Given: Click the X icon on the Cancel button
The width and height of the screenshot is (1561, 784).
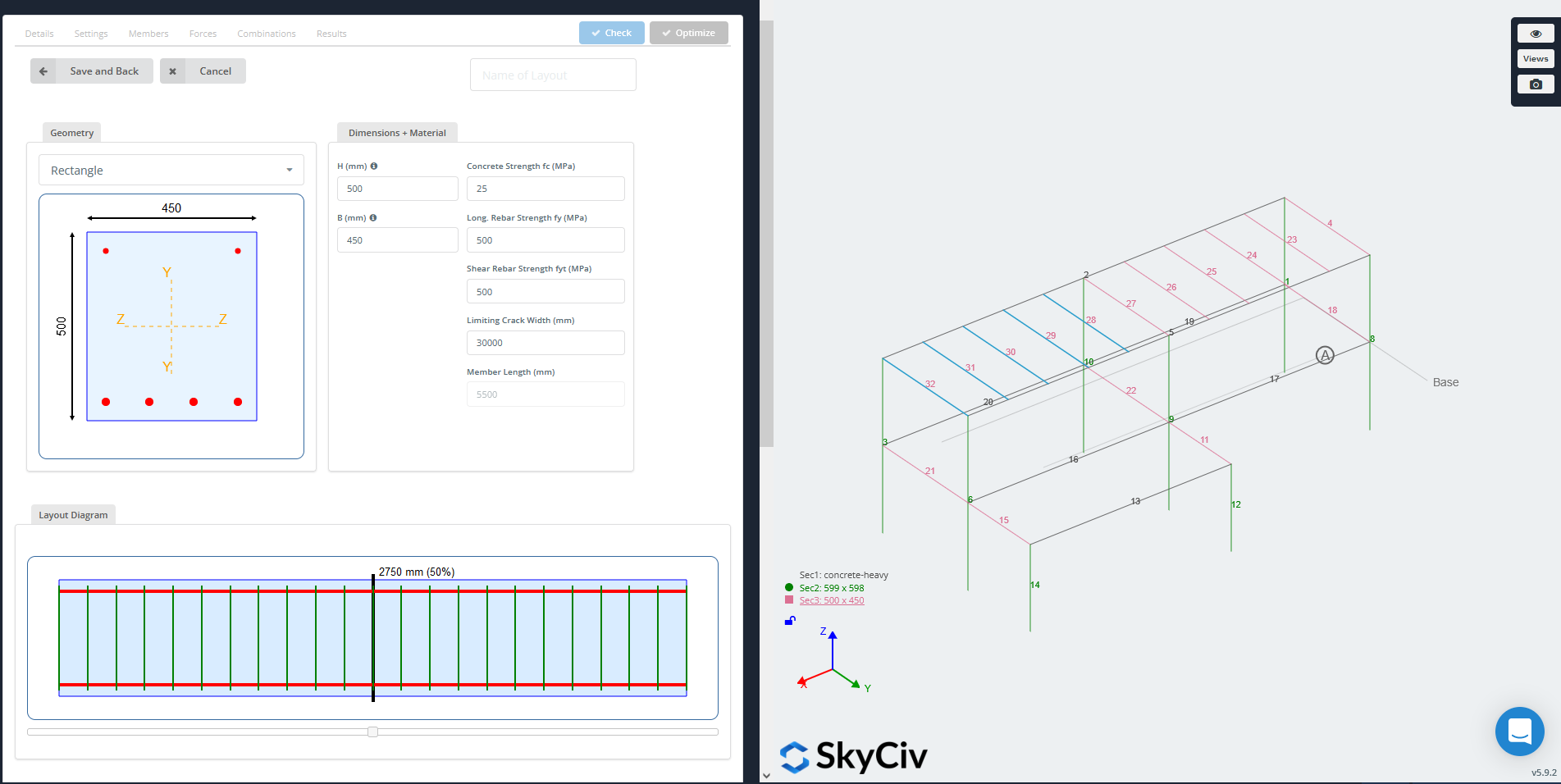Looking at the screenshot, I should pos(172,71).
